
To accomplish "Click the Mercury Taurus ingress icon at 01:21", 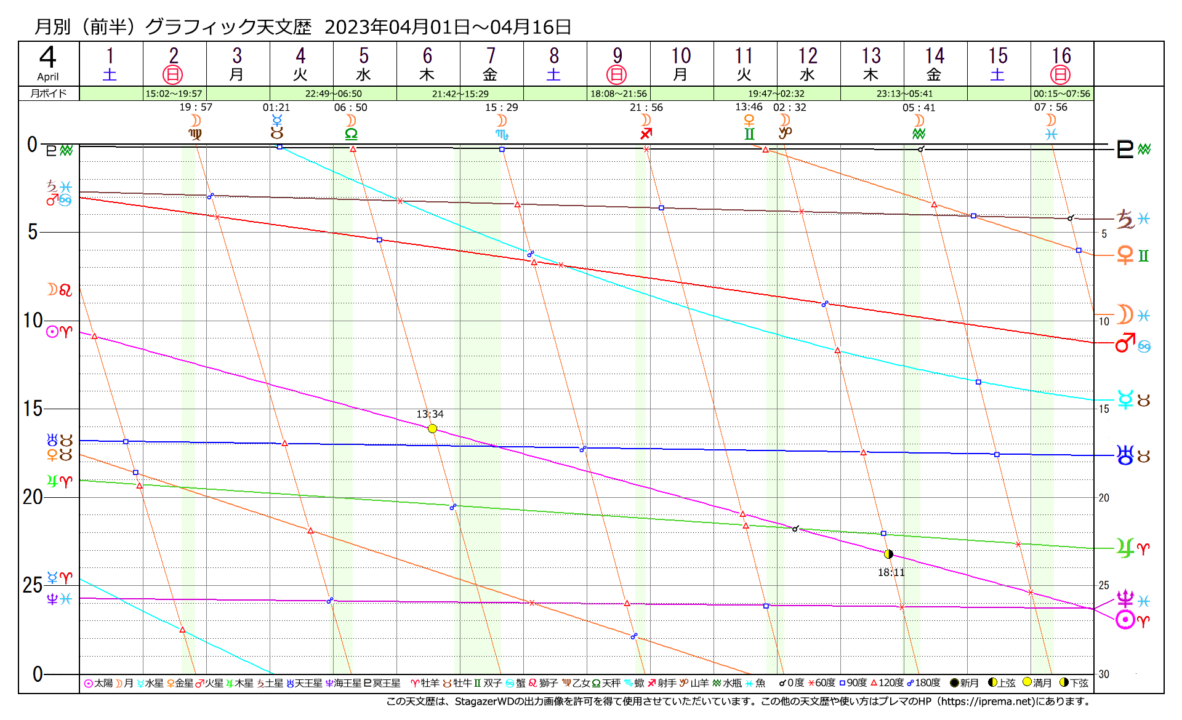I will tap(276, 125).
